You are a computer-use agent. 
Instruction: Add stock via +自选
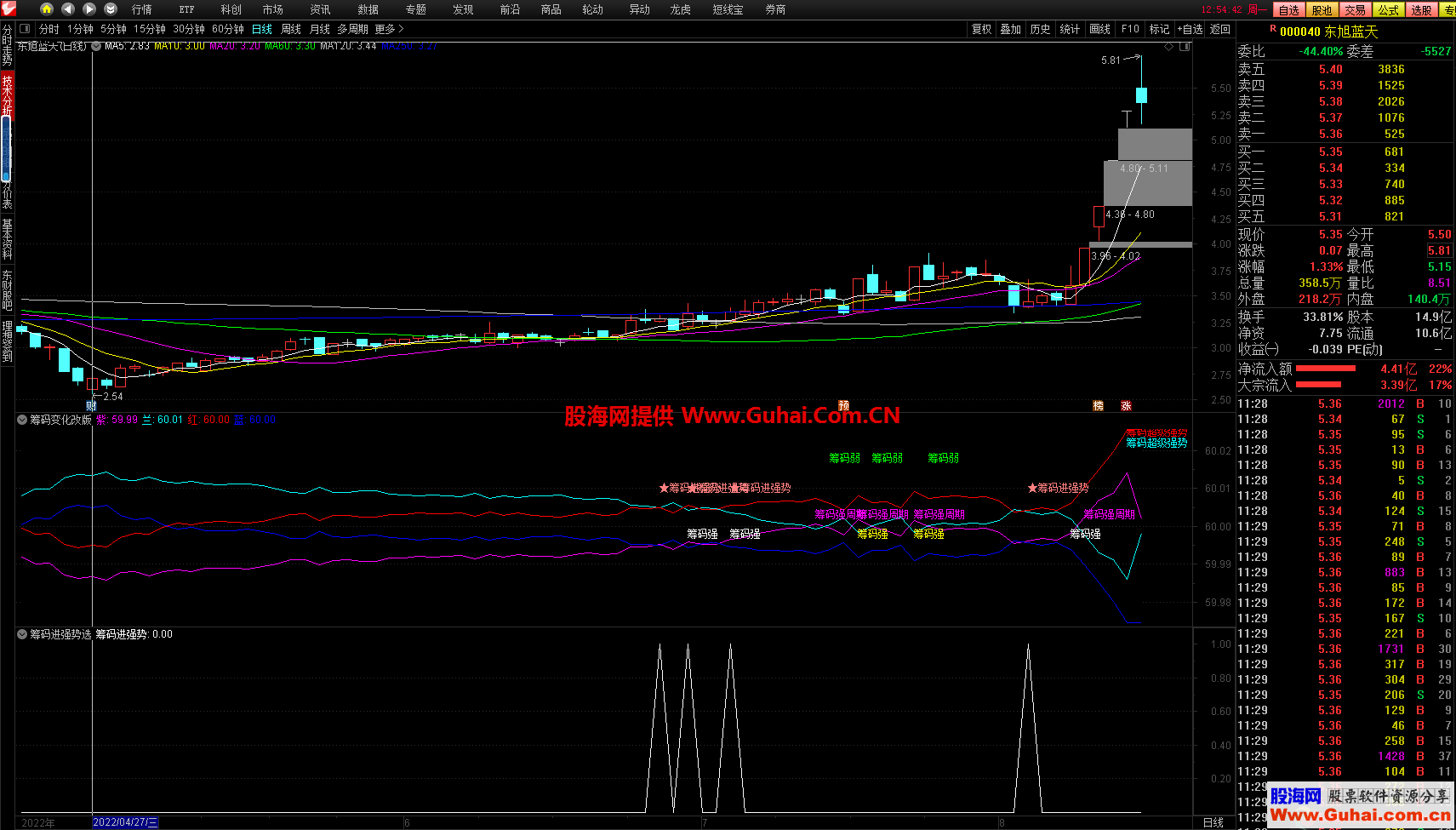tap(1190, 29)
